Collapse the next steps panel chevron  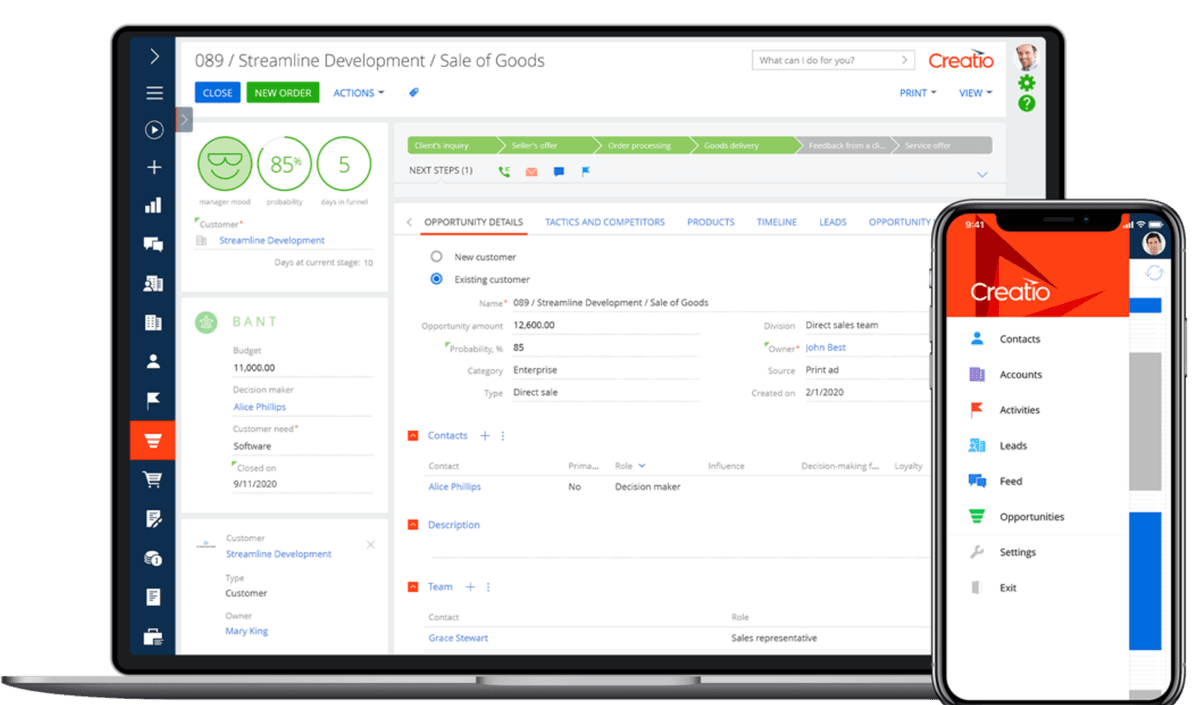tap(982, 175)
